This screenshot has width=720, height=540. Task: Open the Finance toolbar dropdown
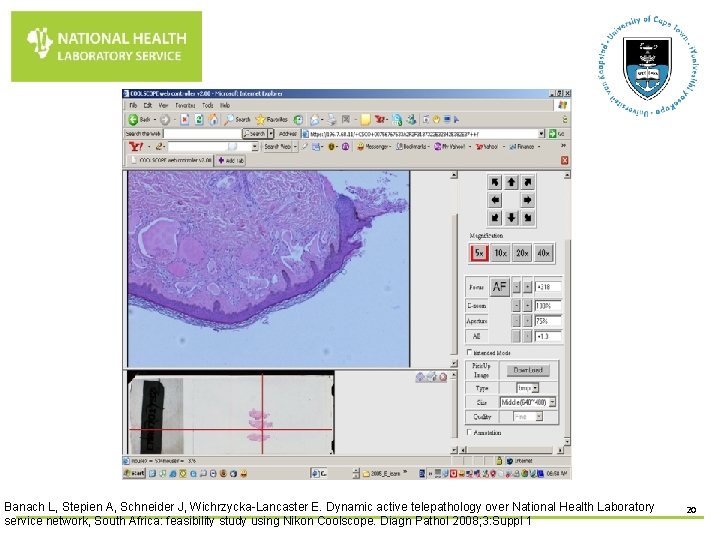pos(525,147)
